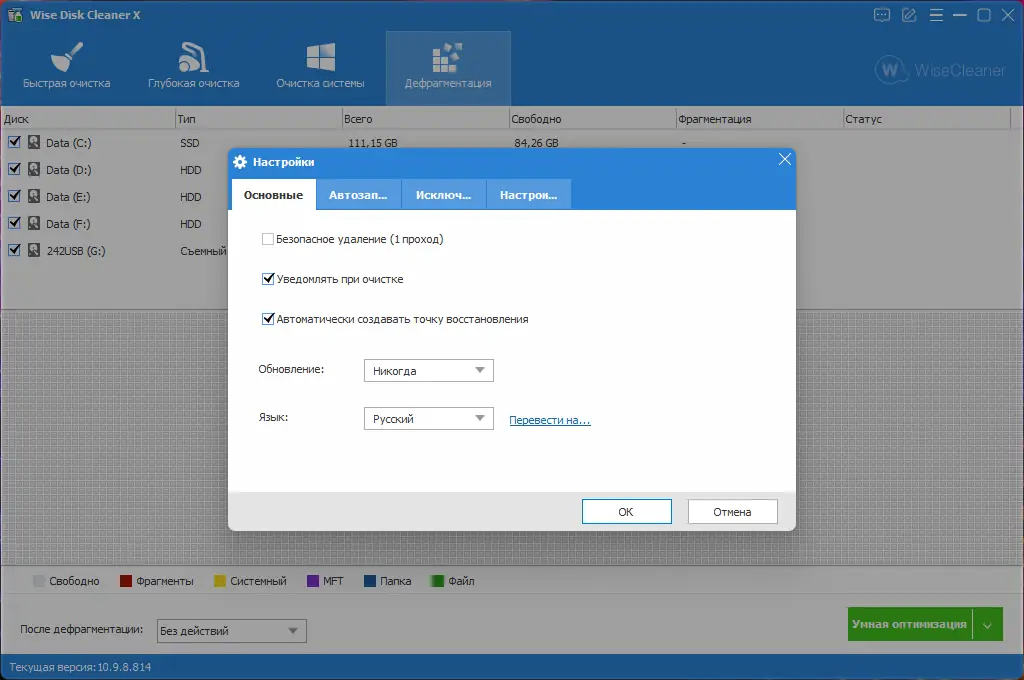The height and width of the screenshot is (680, 1024).
Task: Click the blue Папка legend swatch
Action: coord(370,581)
